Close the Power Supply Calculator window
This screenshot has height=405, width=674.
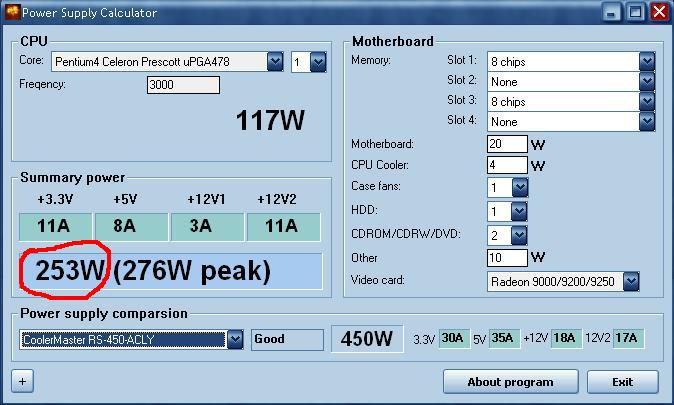point(658,12)
